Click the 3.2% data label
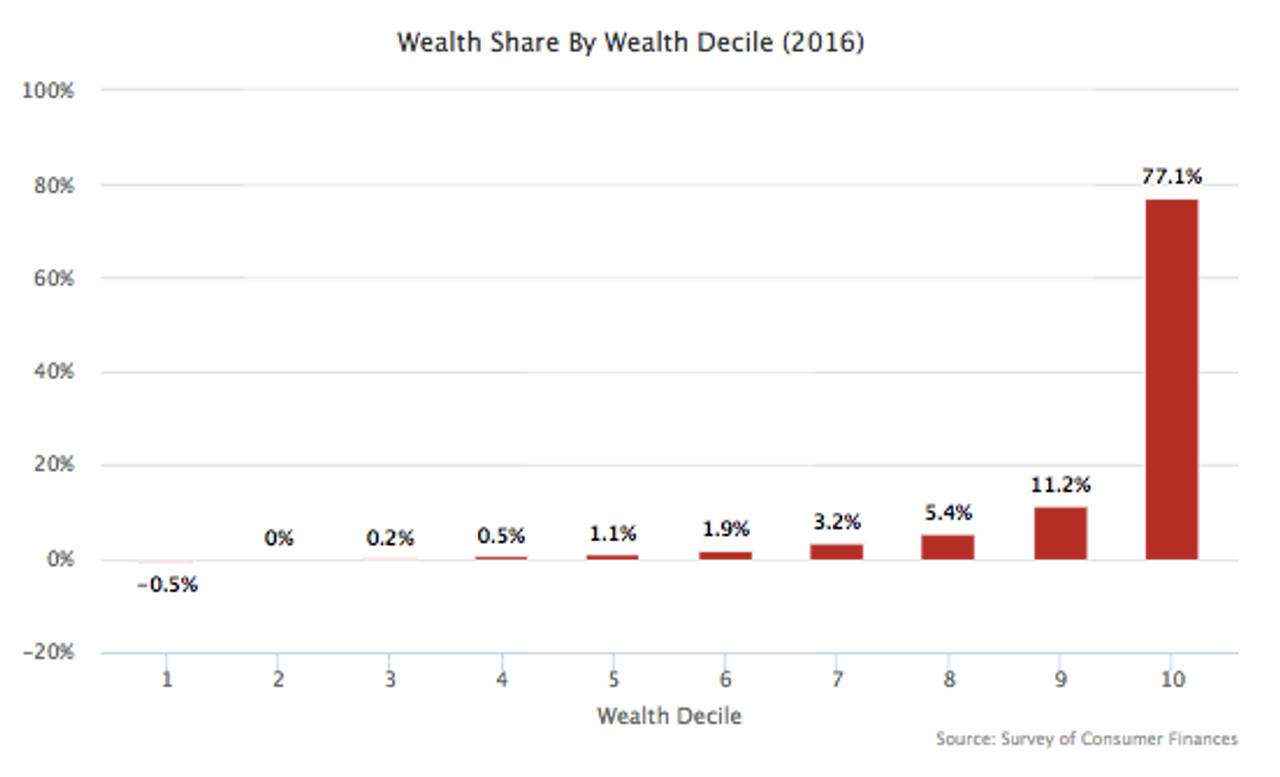1280x777 pixels. coord(836,522)
